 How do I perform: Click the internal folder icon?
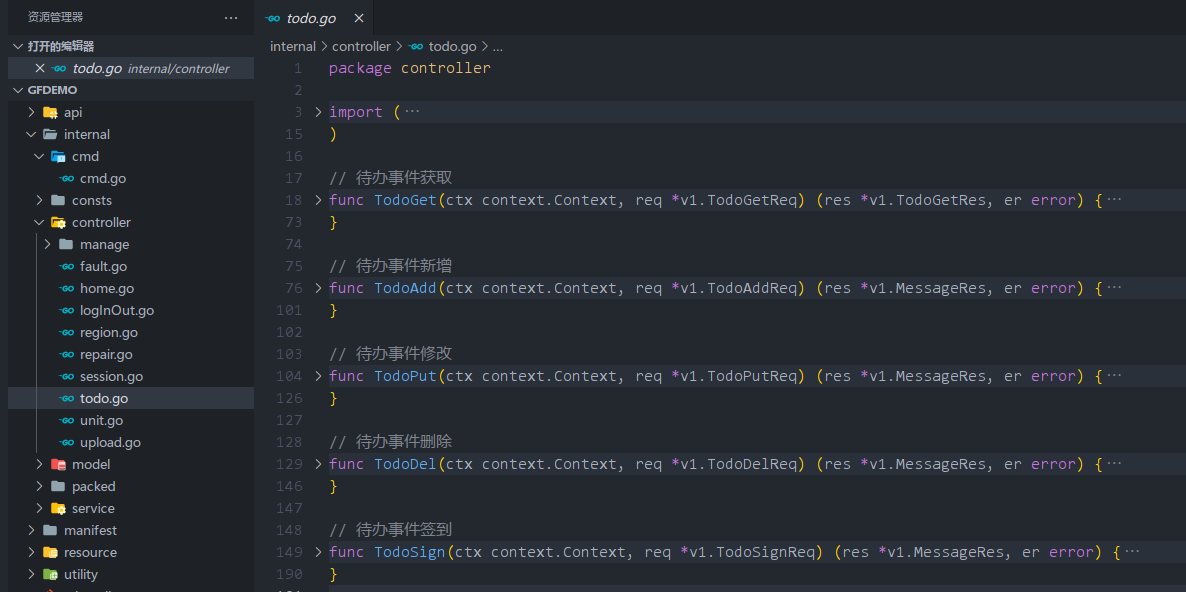click(50, 135)
